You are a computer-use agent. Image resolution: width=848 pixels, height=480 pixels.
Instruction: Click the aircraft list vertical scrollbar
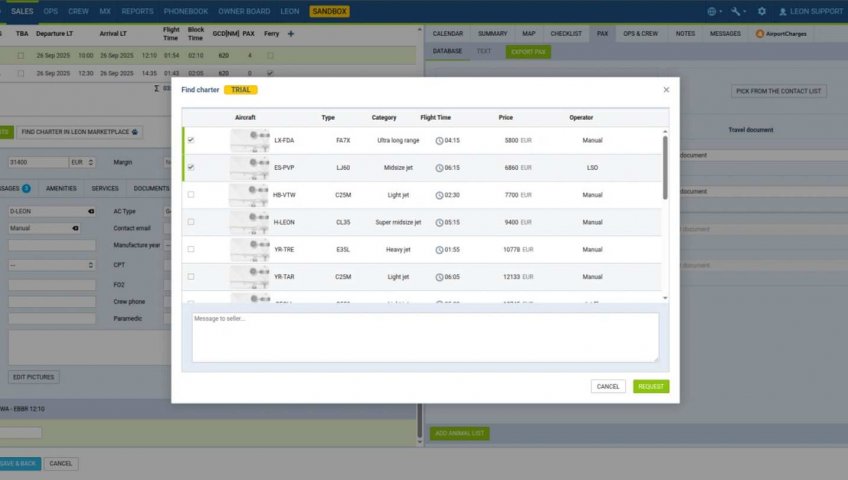pyautogui.click(x=664, y=160)
